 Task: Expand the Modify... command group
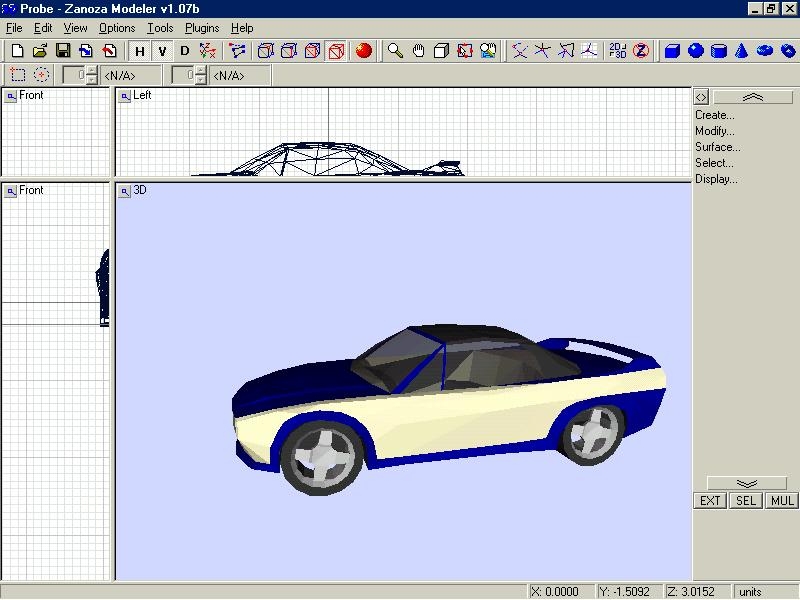point(714,131)
